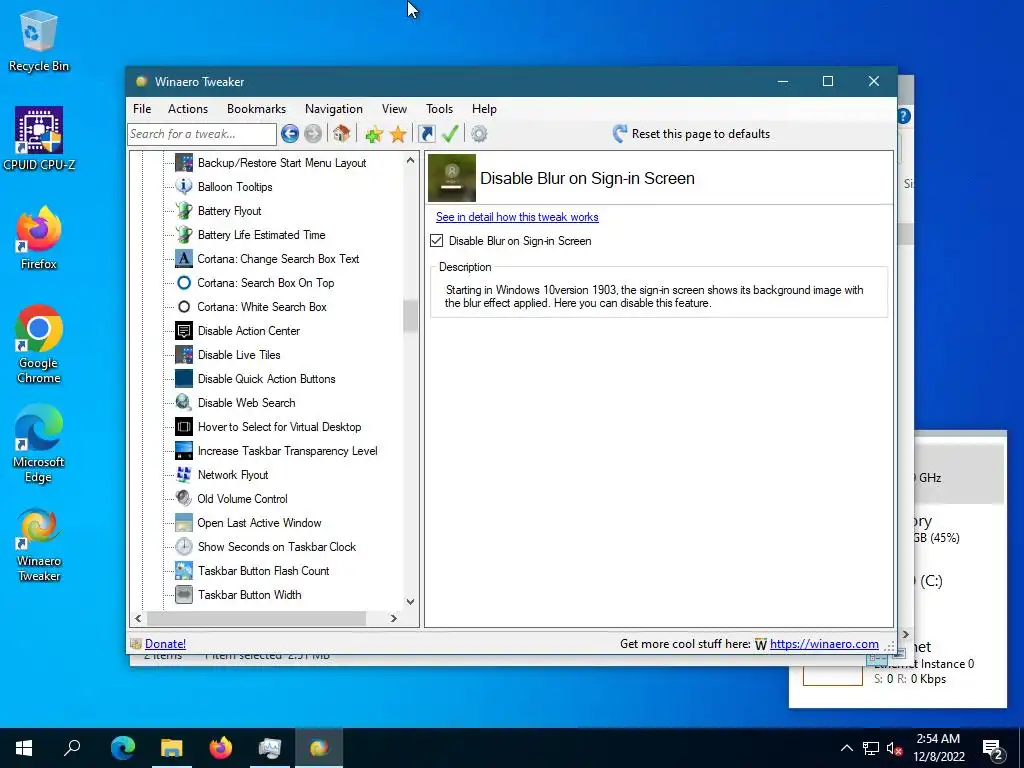This screenshot has width=1024, height=768.
Task: Click the Disable Action Center icon
Action: click(x=184, y=330)
